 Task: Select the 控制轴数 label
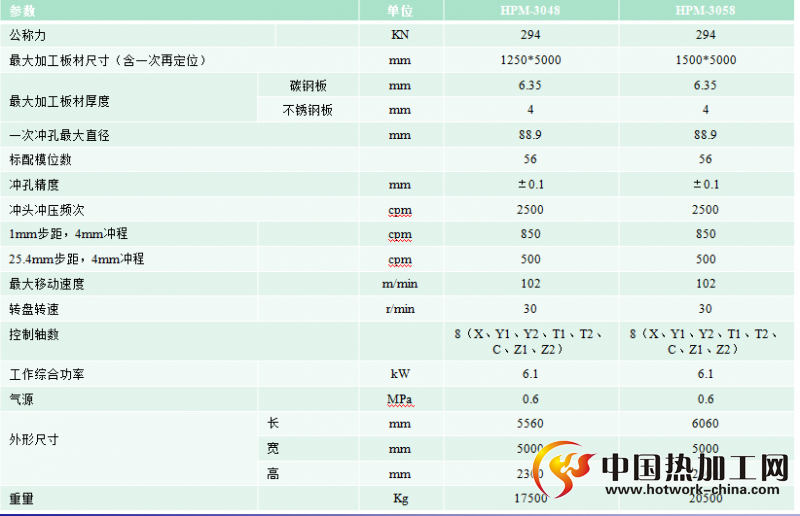point(34,334)
